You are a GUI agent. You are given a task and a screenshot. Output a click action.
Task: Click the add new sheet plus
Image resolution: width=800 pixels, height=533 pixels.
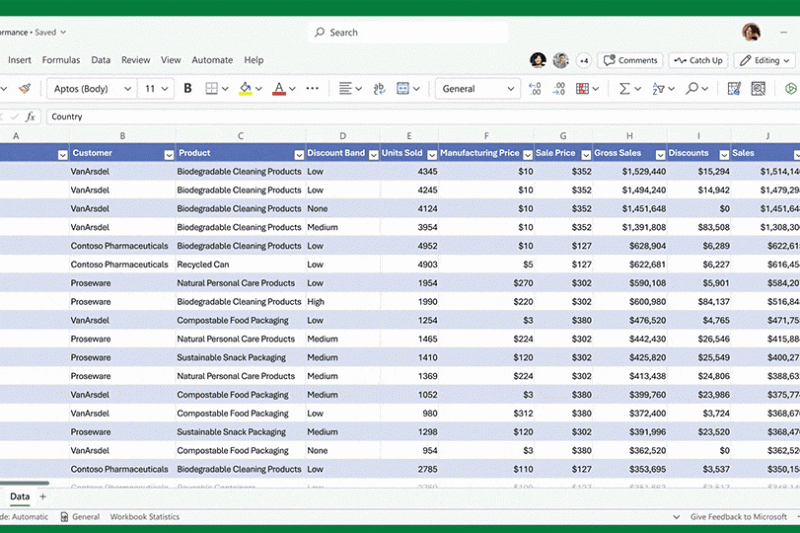(43, 497)
